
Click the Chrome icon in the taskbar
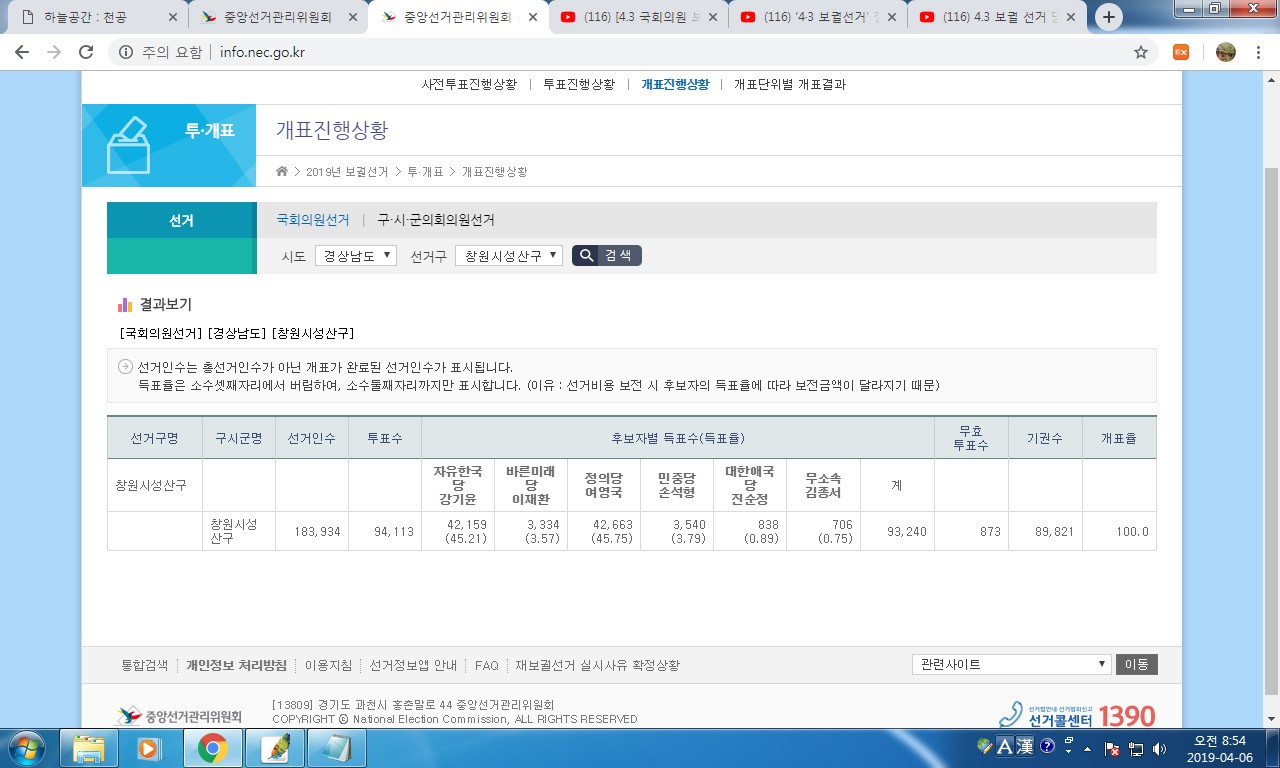point(212,747)
